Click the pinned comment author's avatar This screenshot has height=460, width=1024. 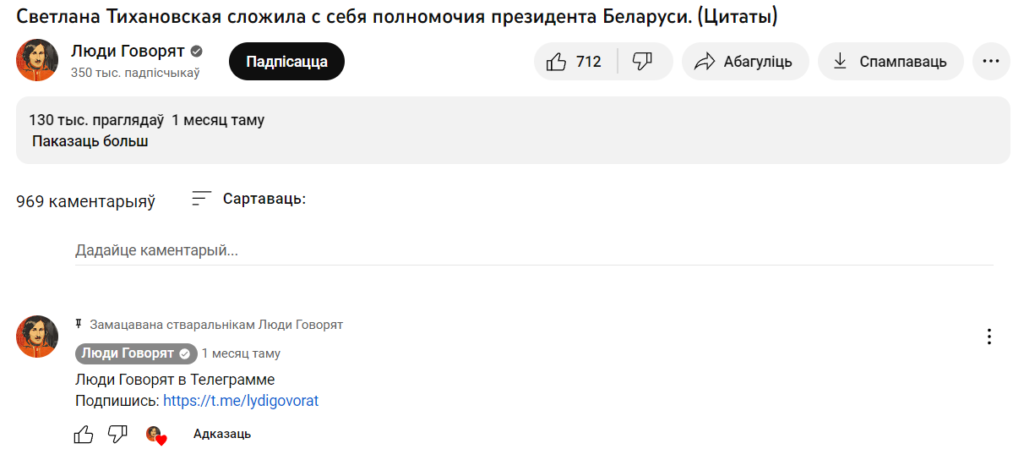click(37, 336)
